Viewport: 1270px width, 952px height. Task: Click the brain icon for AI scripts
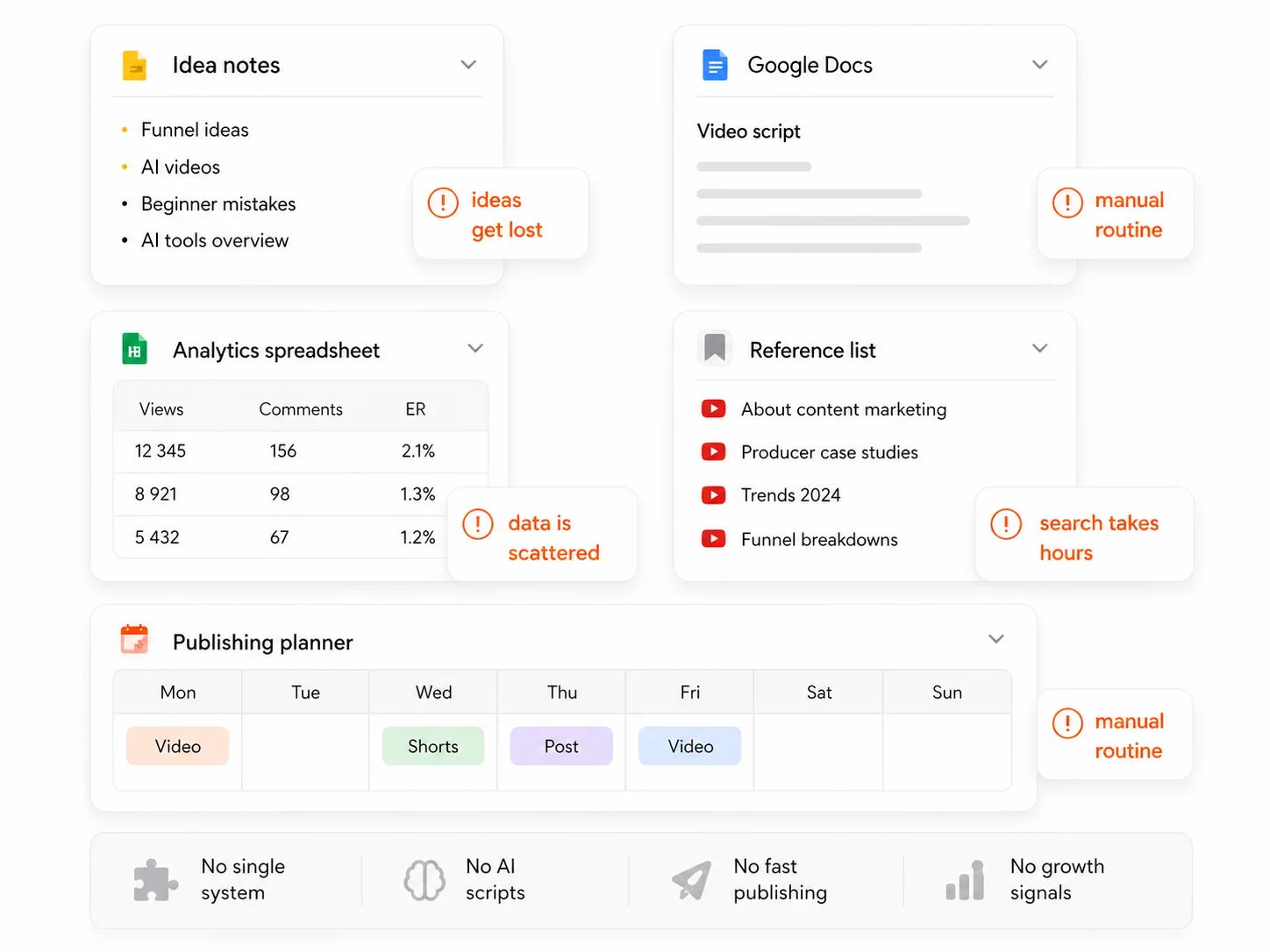pos(425,880)
